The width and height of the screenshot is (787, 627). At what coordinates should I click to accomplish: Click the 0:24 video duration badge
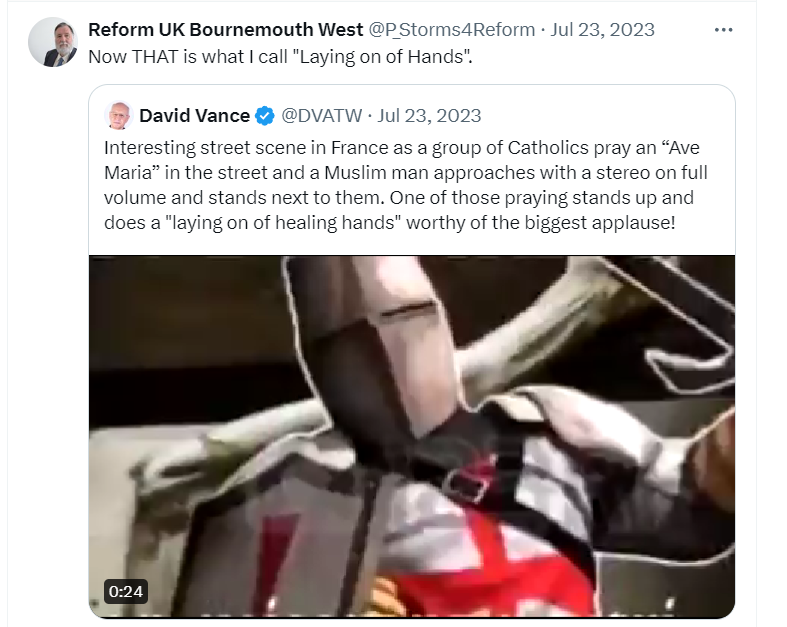coord(125,591)
